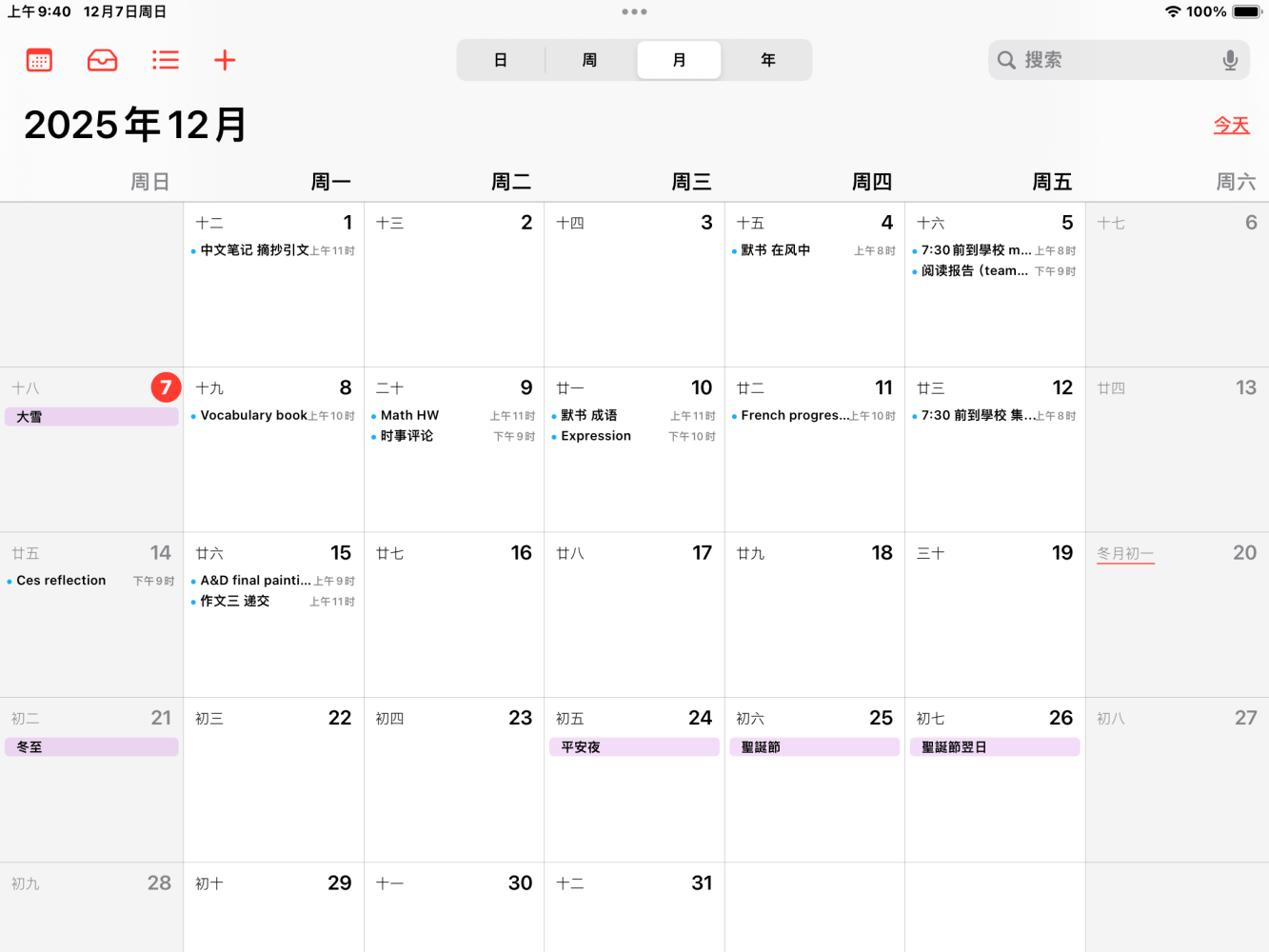Open the 聖誕節 holiday banner
The height and width of the screenshot is (952, 1269).
coord(814,747)
